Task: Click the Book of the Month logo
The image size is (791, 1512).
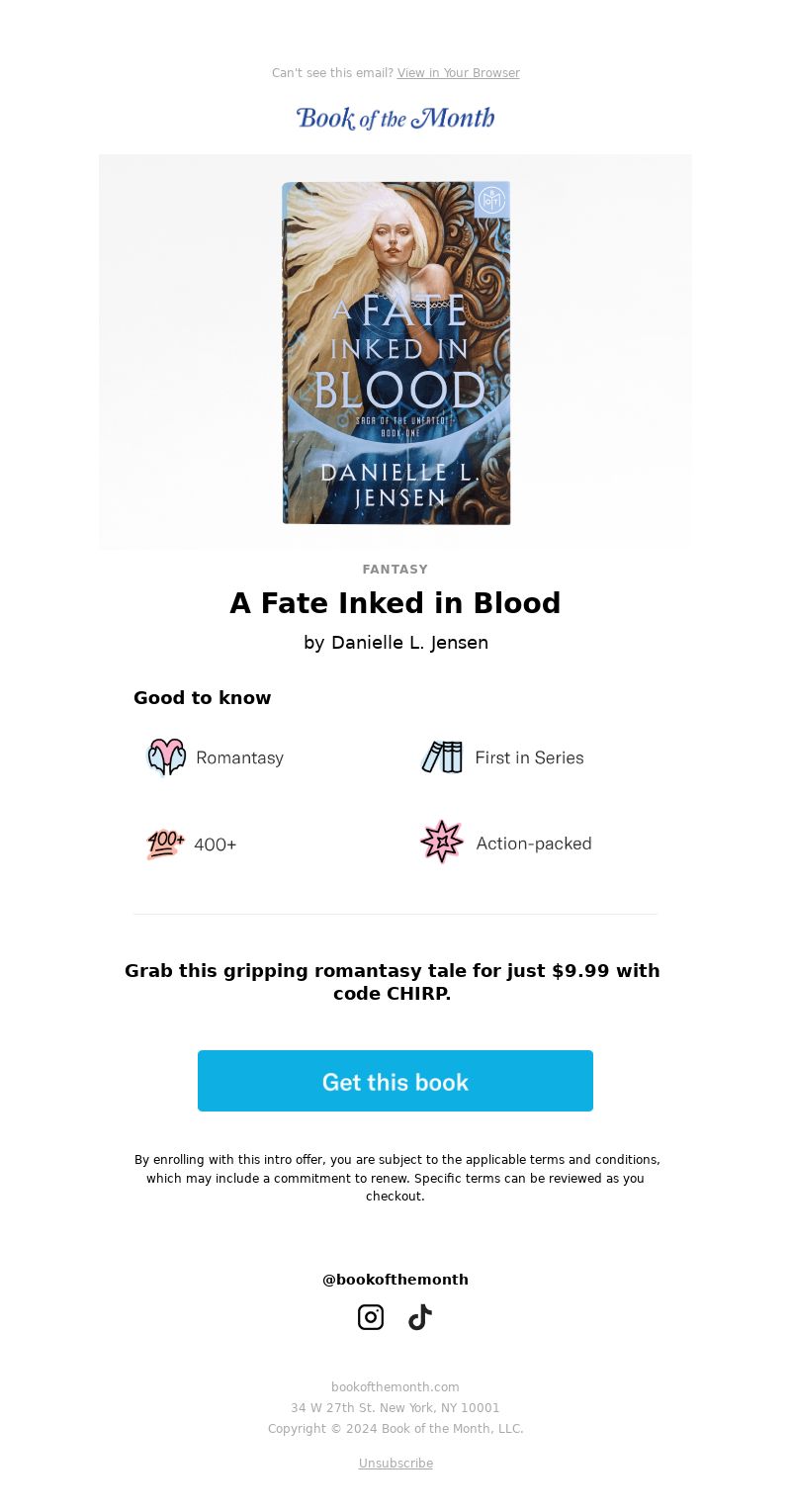Action: pos(395,119)
